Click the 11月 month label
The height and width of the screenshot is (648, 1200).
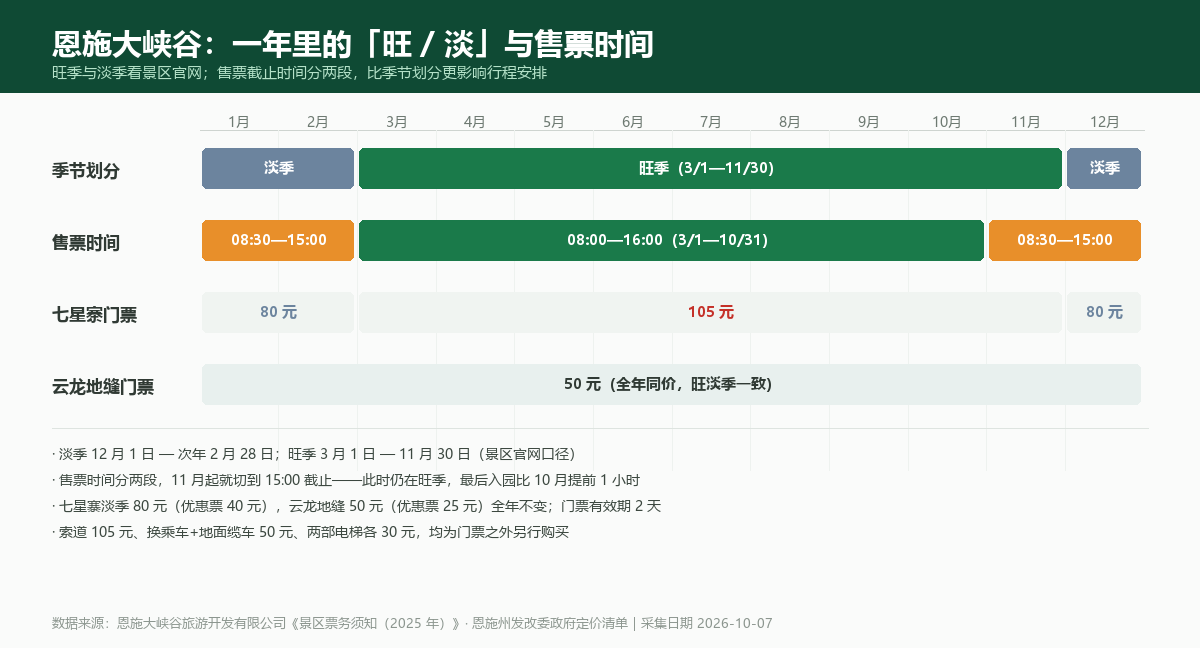coord(1026,122)
